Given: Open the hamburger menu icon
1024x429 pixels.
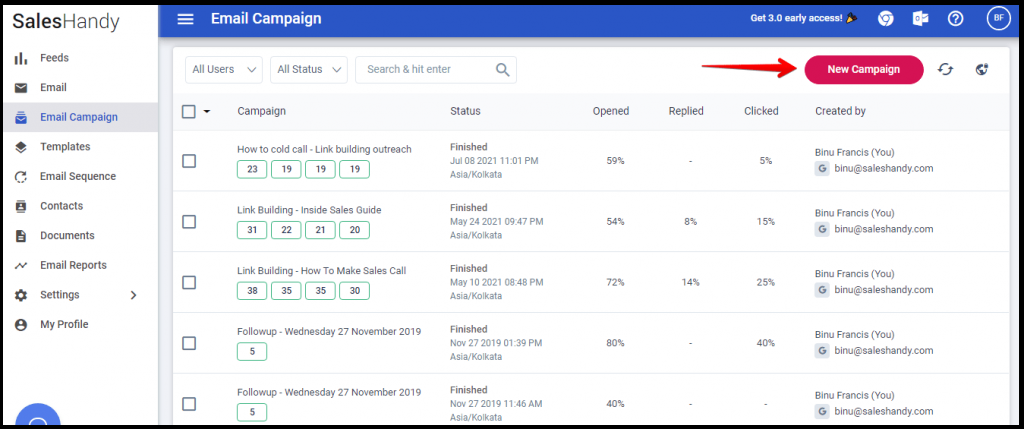Looking at the screenshot, I should click(185, 19).
